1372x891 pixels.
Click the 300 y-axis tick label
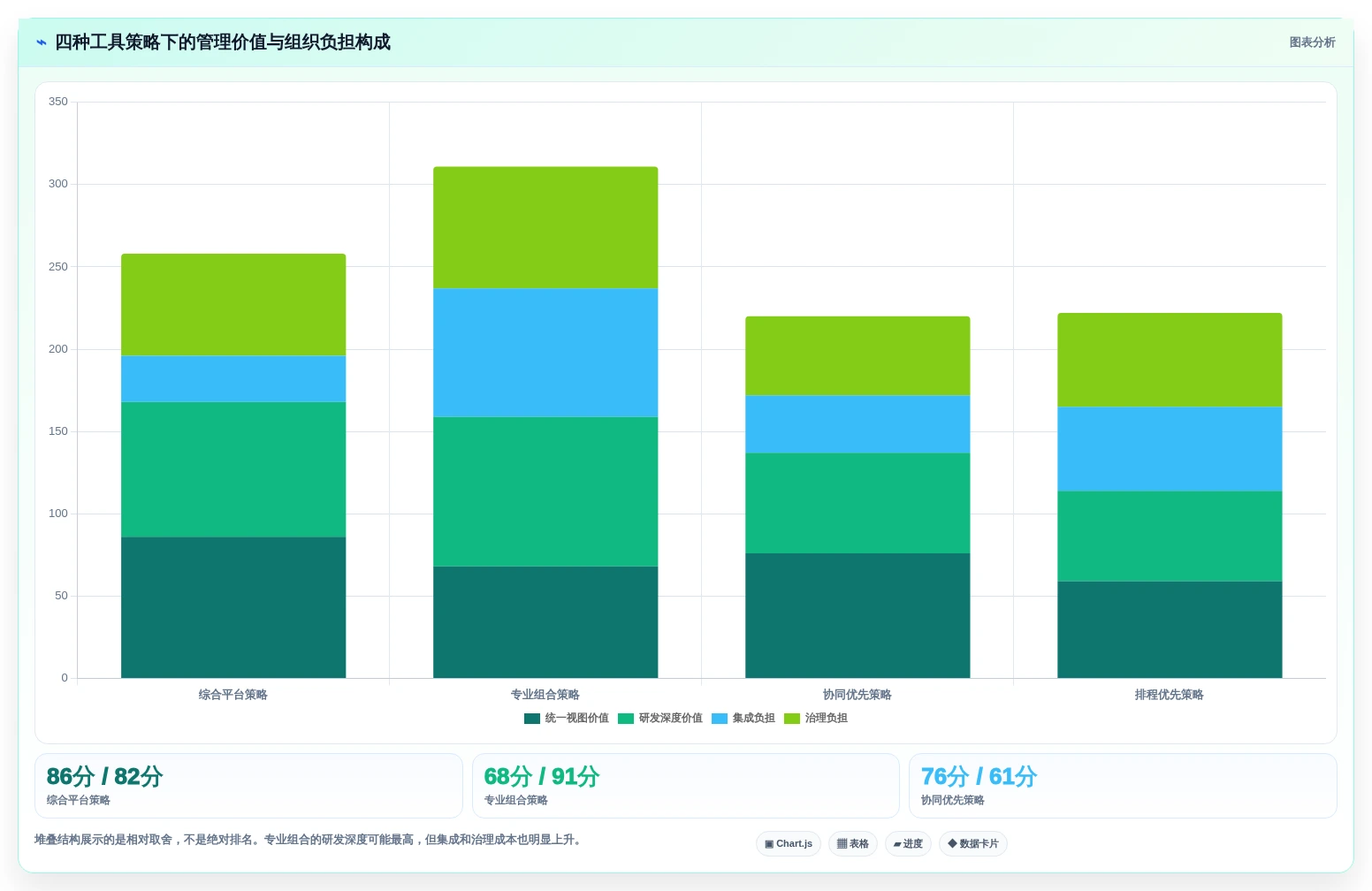(58, 184)
